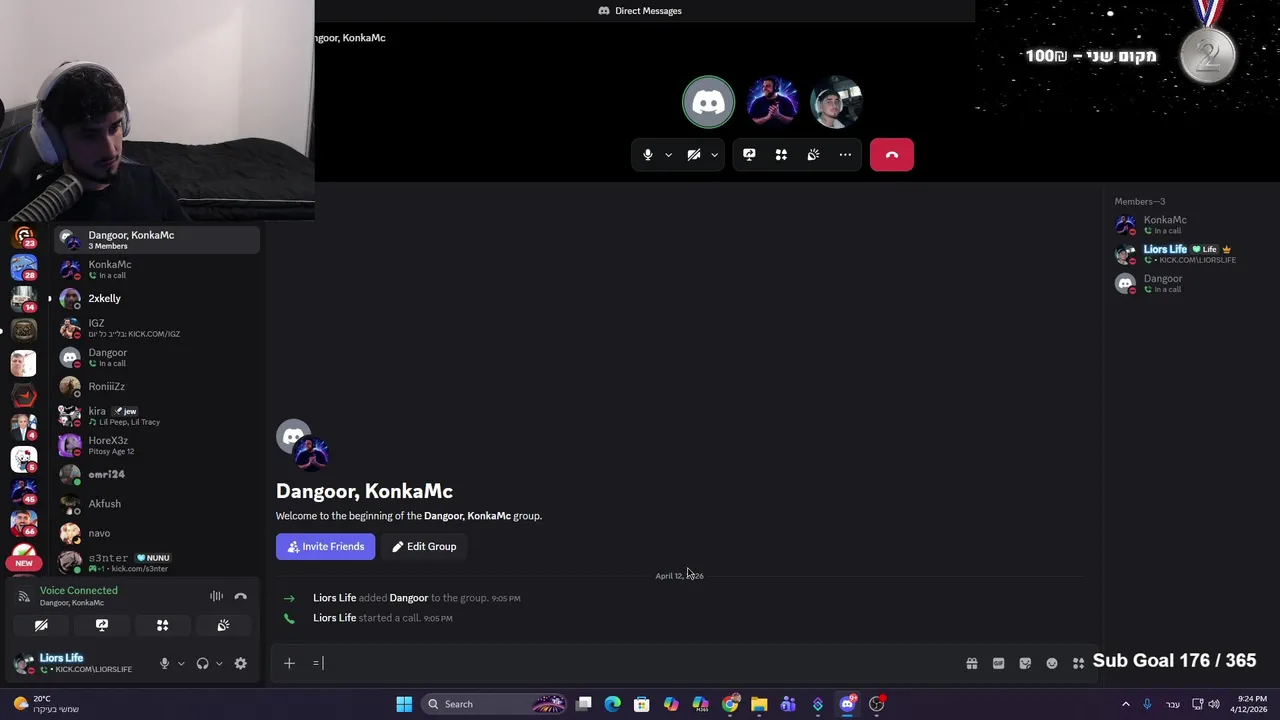Screen dimensions: 1280x720
Task: Open Windows Start menu
Action: coord(404,704)
